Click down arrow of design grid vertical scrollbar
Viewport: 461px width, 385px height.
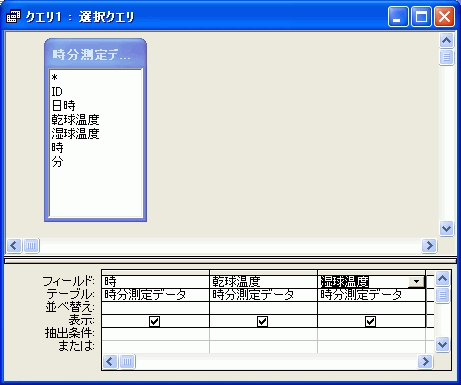tap(442, 344)
